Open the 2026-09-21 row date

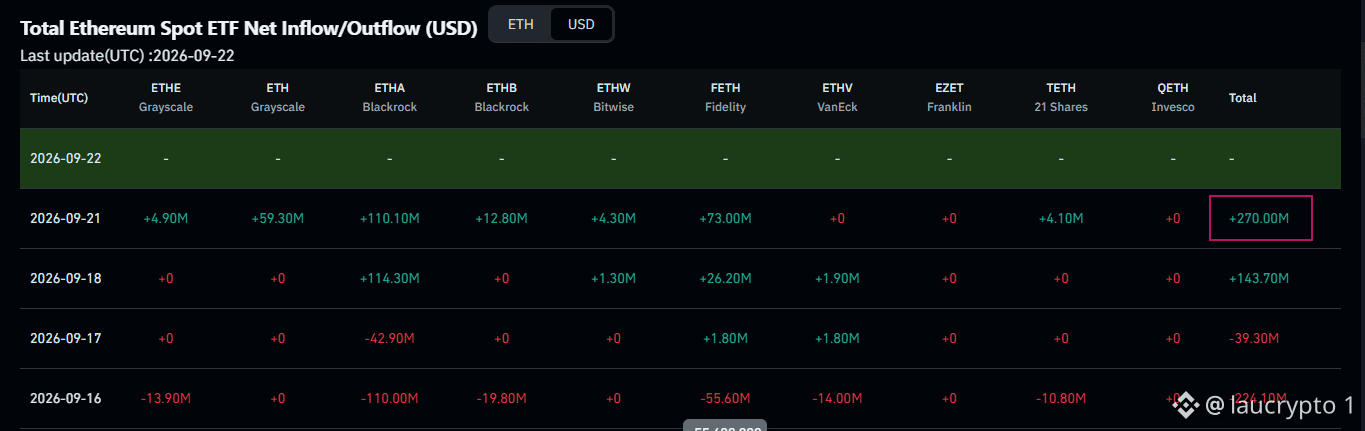(x=66, y=218)
